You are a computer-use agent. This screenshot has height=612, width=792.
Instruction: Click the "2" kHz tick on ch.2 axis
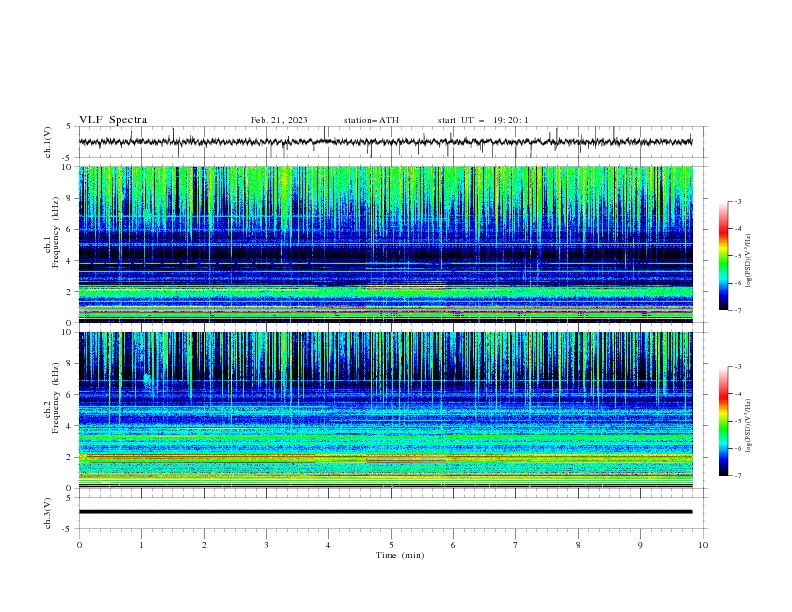coord(71,457)
